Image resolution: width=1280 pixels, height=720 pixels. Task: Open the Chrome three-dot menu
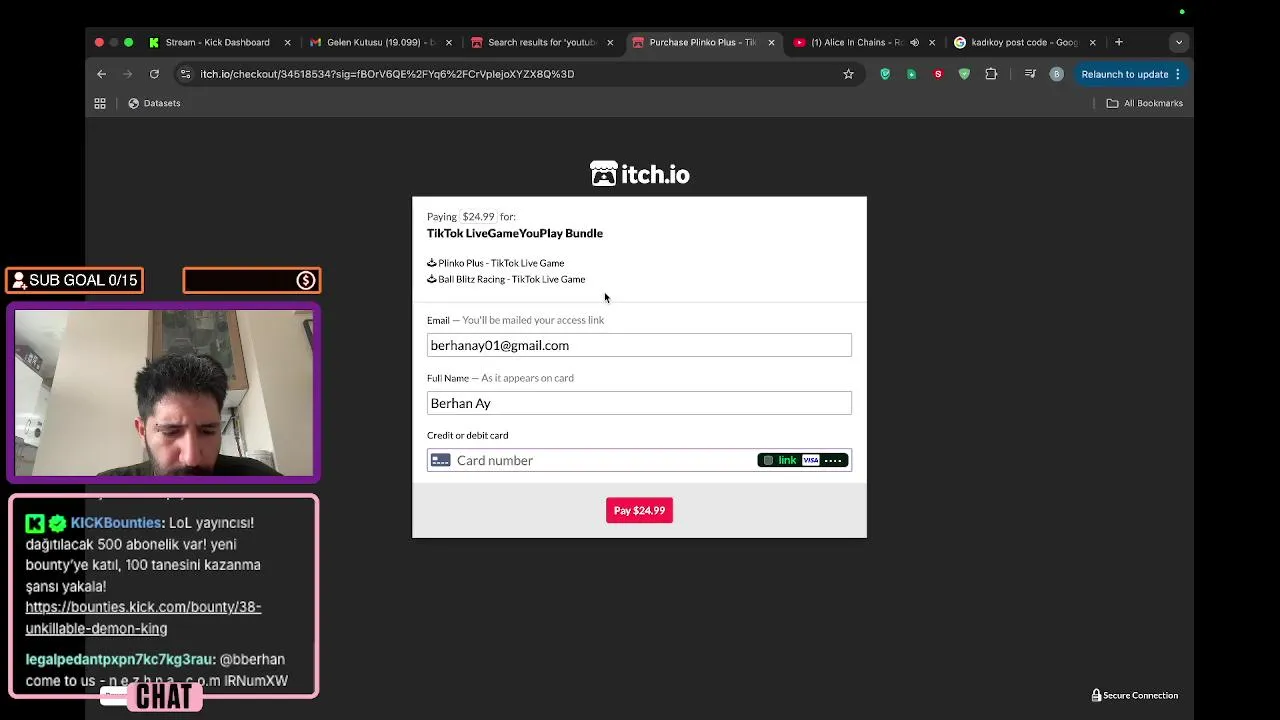(x=1178, y=74)
